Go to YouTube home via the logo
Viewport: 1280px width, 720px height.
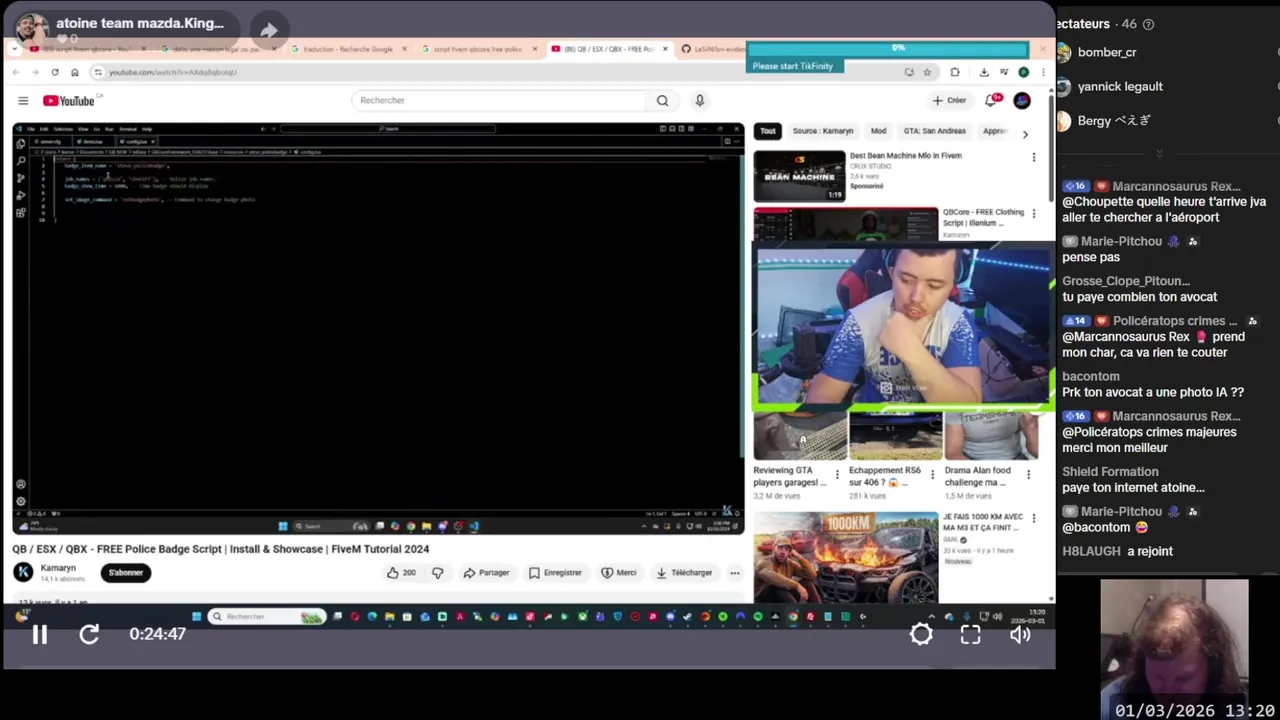point(69,100)
